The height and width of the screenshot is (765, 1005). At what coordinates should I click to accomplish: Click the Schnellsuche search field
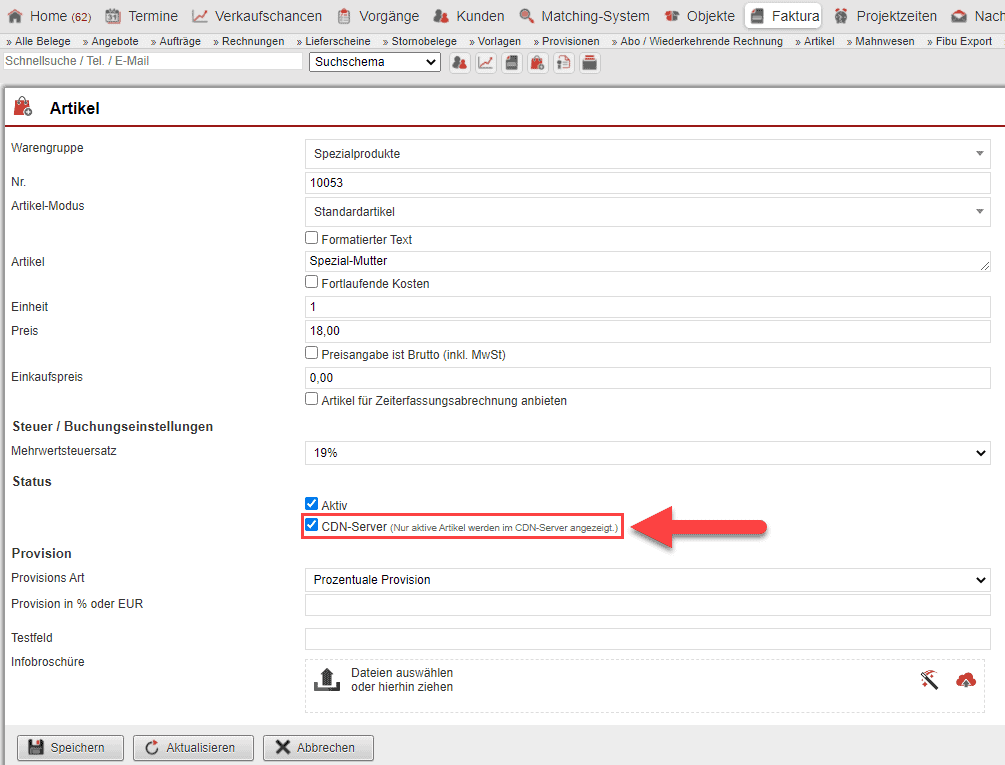pyautogui.click(x=152, y=61)
